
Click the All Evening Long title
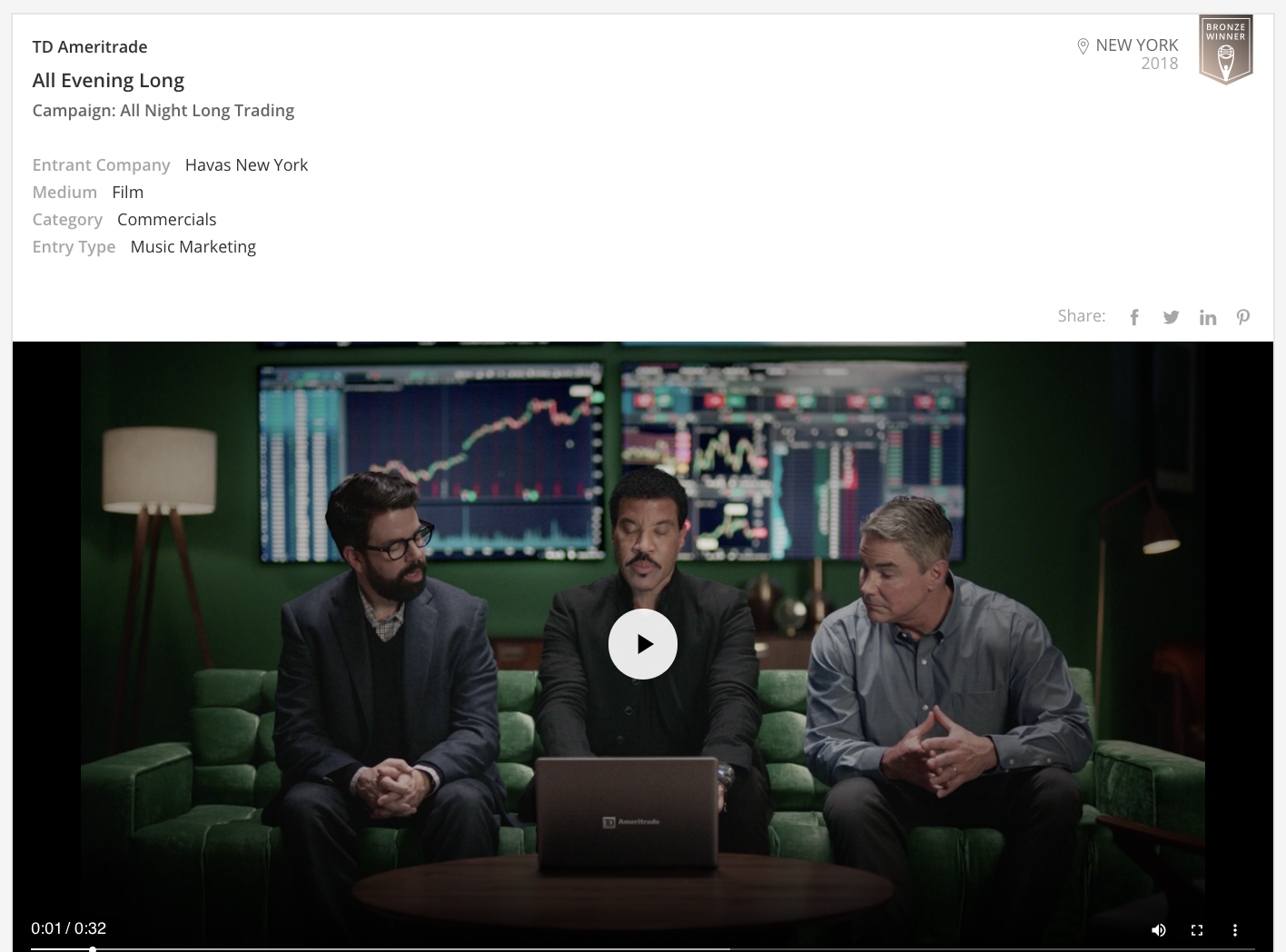coord(108,80)
